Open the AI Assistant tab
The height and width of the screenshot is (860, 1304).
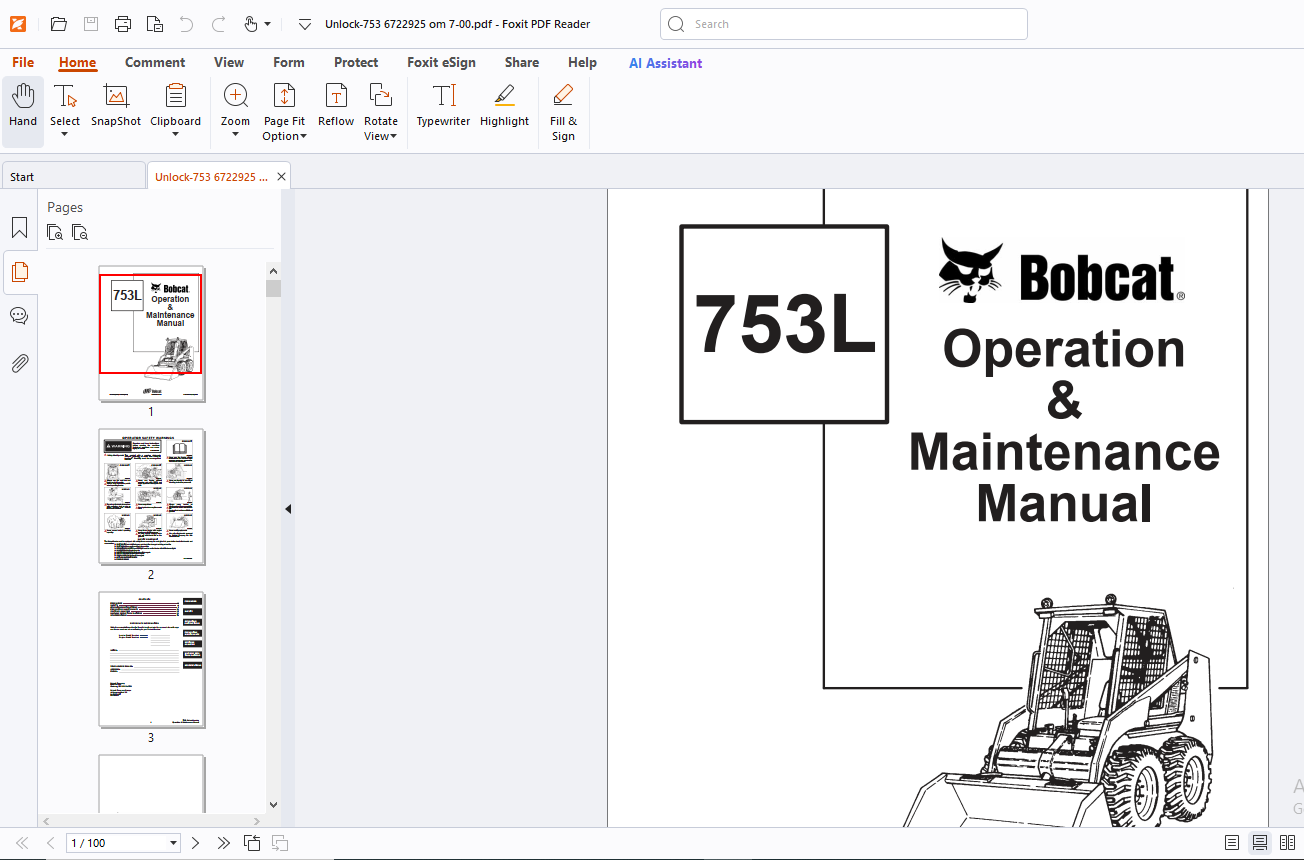pos(665,63)
